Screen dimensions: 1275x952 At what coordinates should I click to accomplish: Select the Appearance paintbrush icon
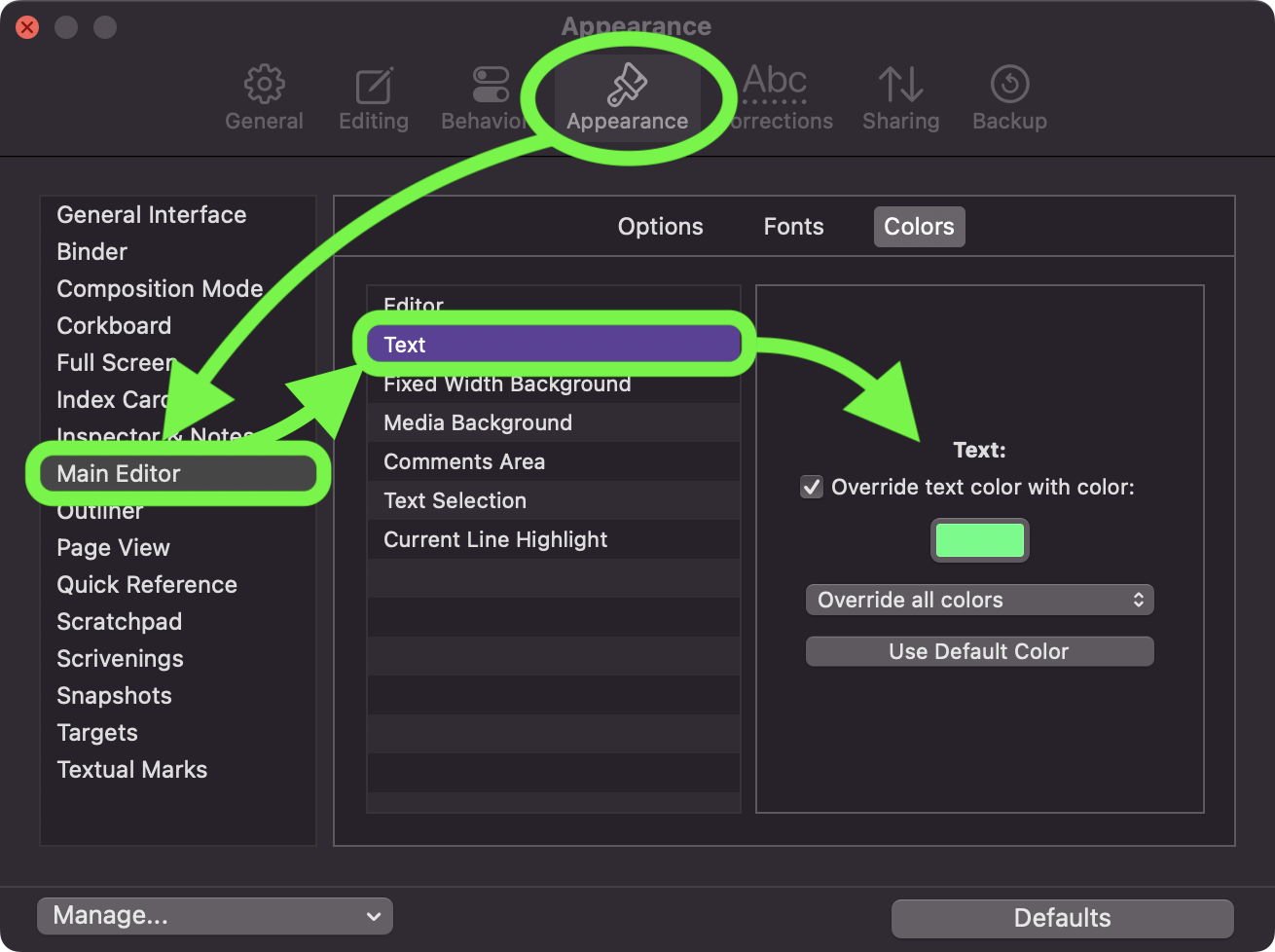pyautogui.click(x=628, y=86)
